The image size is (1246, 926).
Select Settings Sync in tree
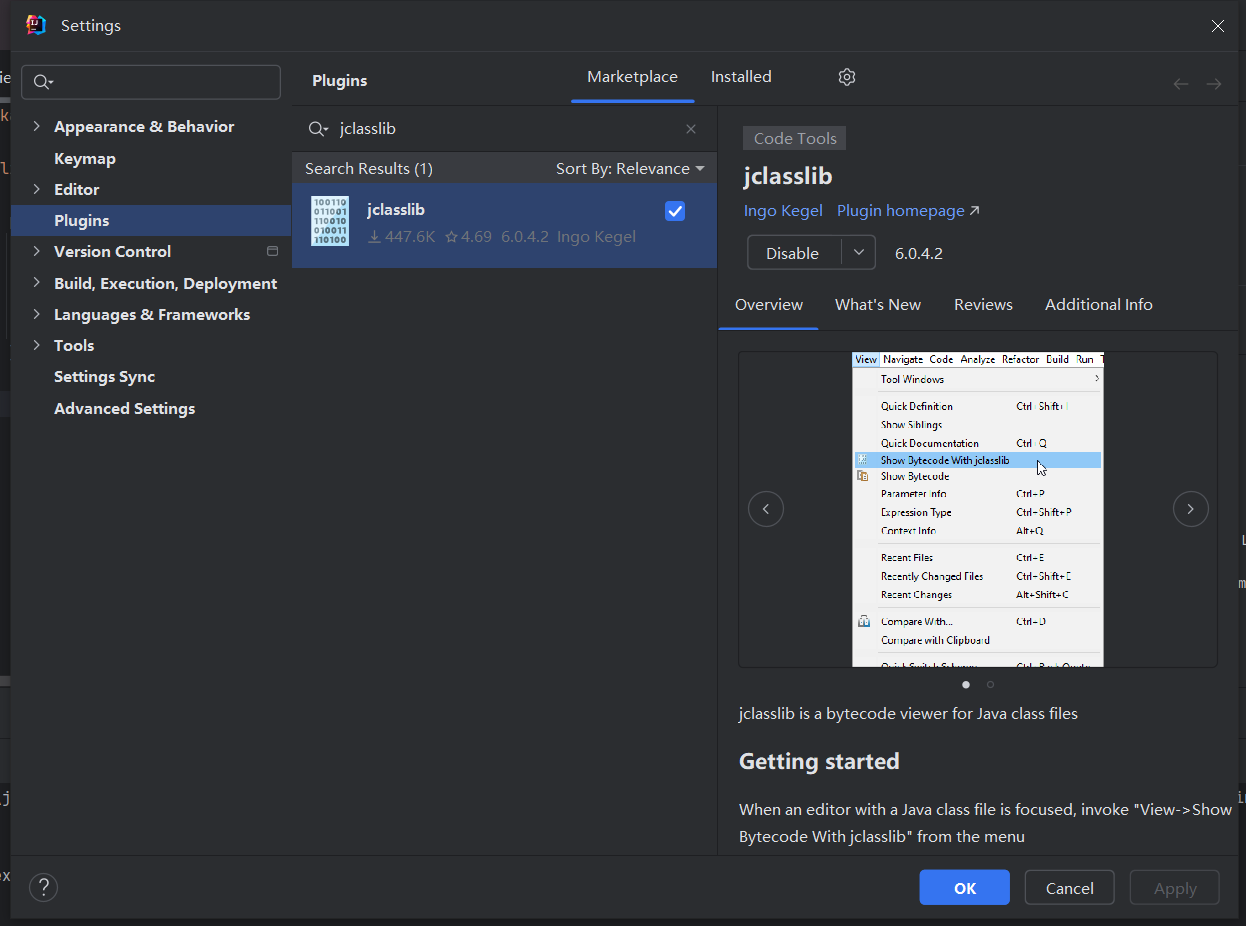click(x=104, y=376)
